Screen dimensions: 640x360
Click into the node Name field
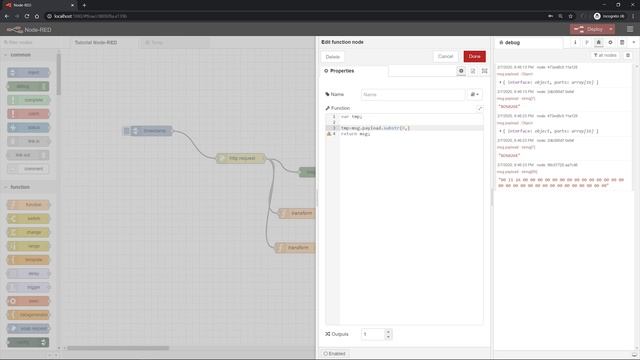point(413,95)
